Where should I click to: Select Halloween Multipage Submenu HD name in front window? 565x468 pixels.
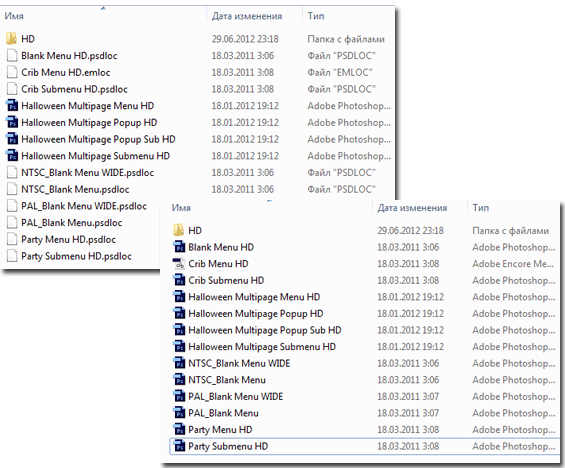[x=262, y=347]
